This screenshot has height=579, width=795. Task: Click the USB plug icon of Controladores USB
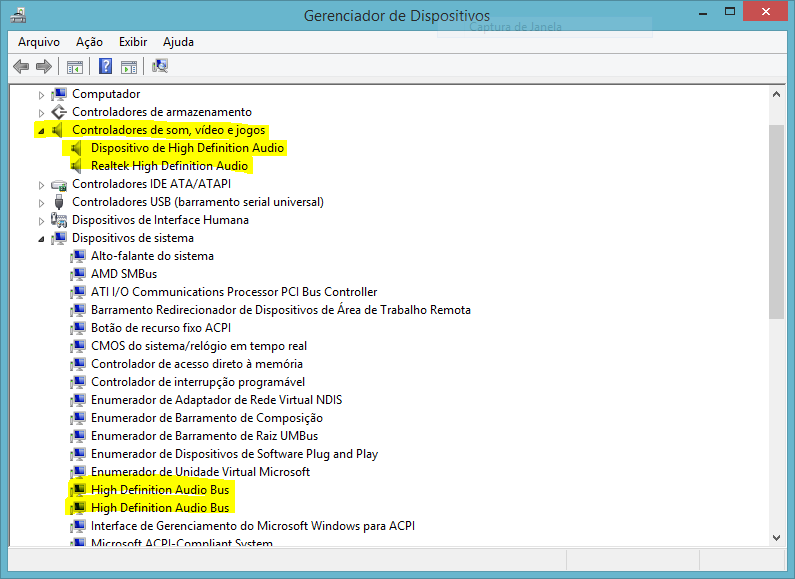[59, 202]
